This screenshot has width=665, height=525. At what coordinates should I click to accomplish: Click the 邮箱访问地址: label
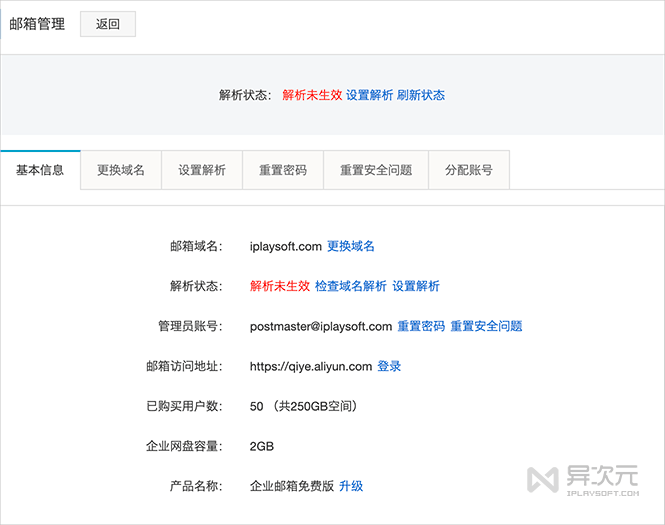[184, 366]
